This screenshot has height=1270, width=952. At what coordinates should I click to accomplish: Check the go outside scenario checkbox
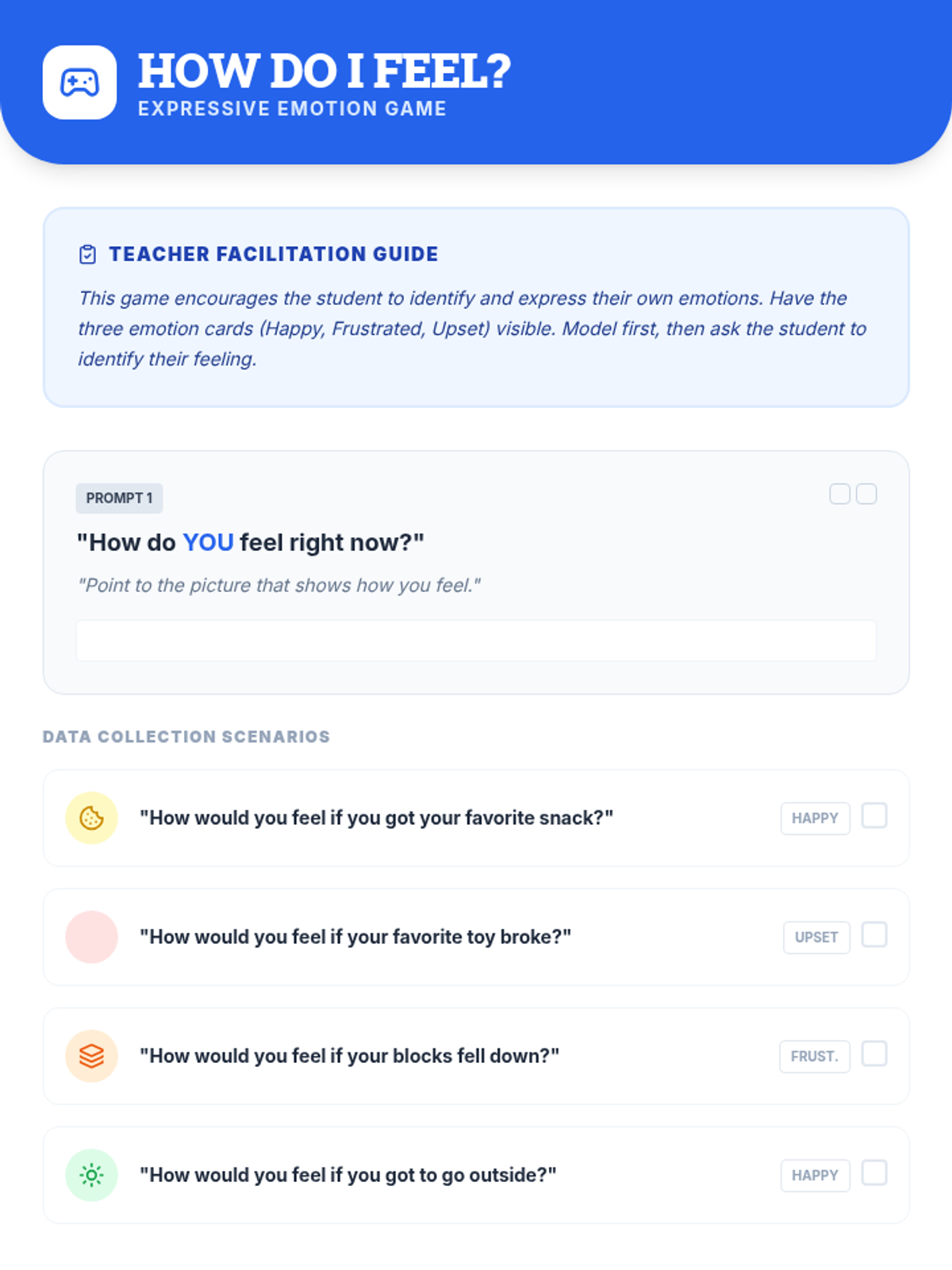[874, 1173]
